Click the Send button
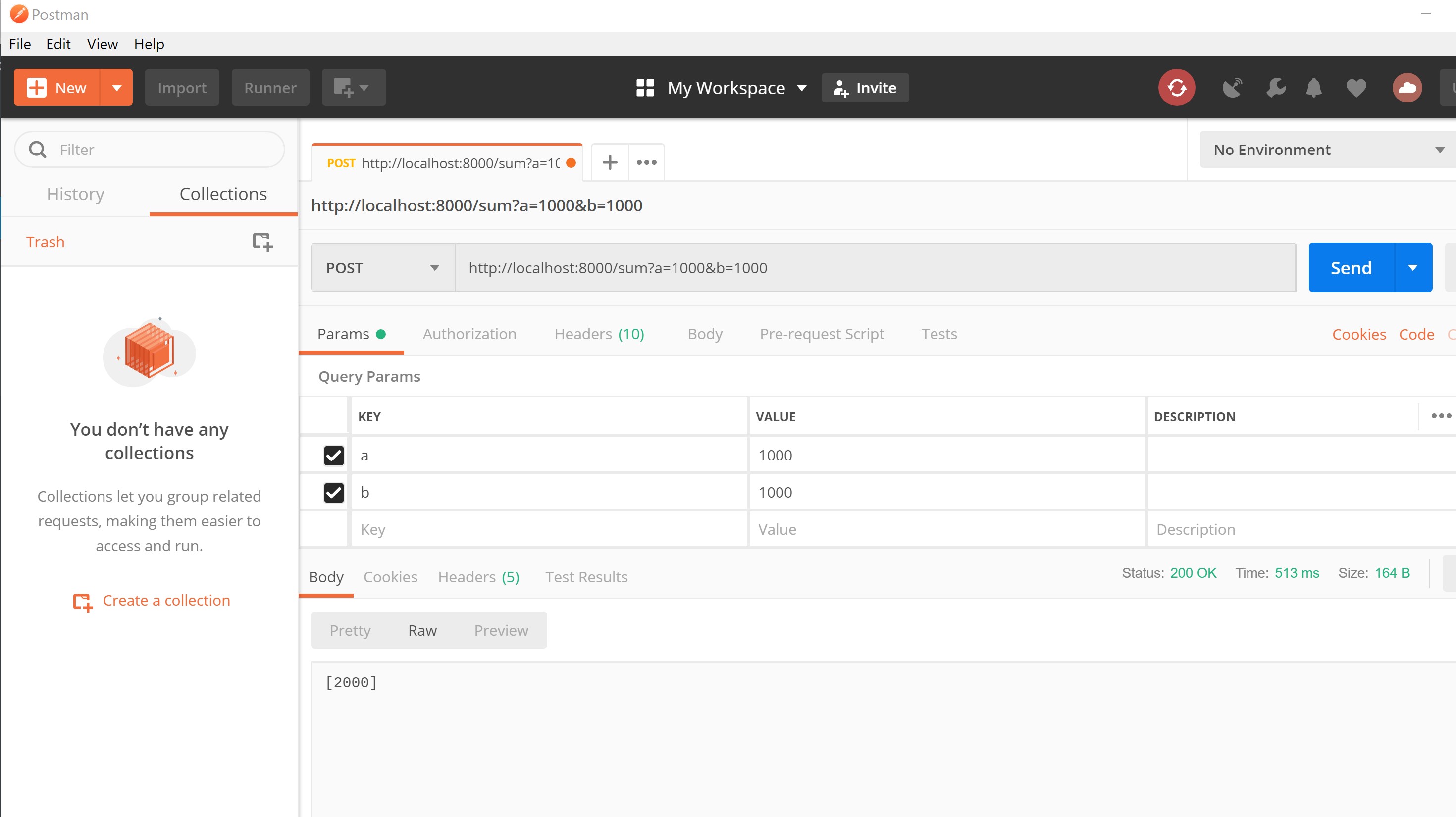The image size is (1456, 817). click(x=1351, y=267)
